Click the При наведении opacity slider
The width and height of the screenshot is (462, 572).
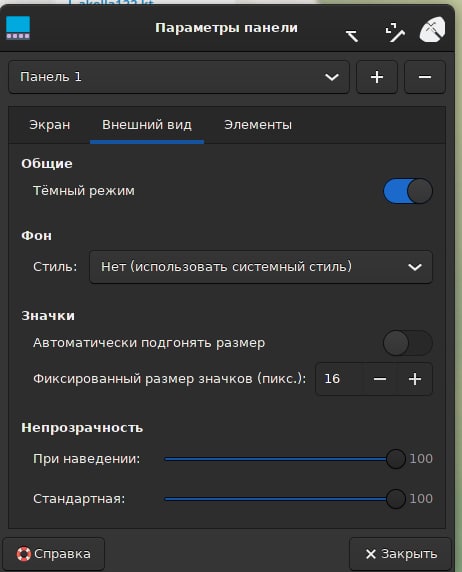click(x=285, y=459)
